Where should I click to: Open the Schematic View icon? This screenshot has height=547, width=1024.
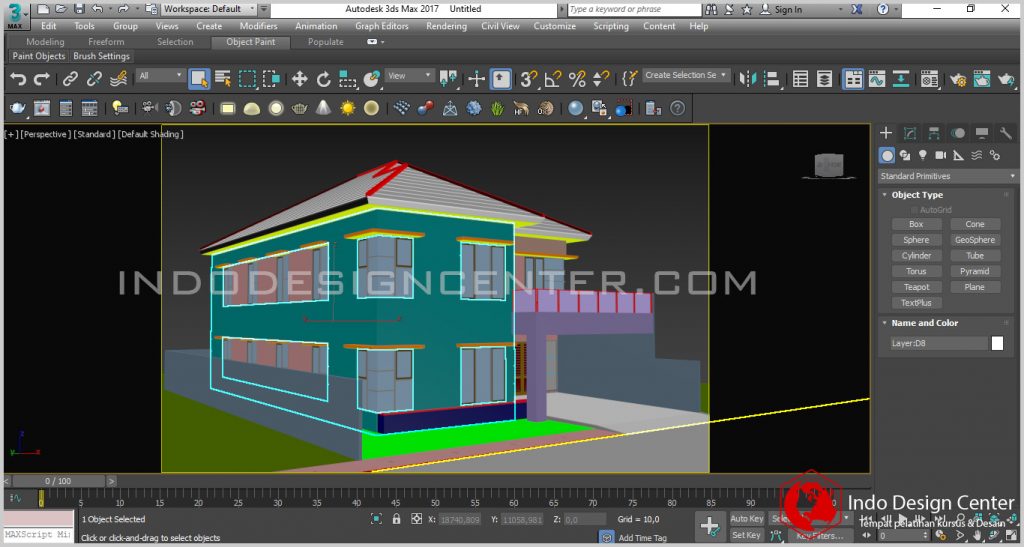tap(901, 79)
